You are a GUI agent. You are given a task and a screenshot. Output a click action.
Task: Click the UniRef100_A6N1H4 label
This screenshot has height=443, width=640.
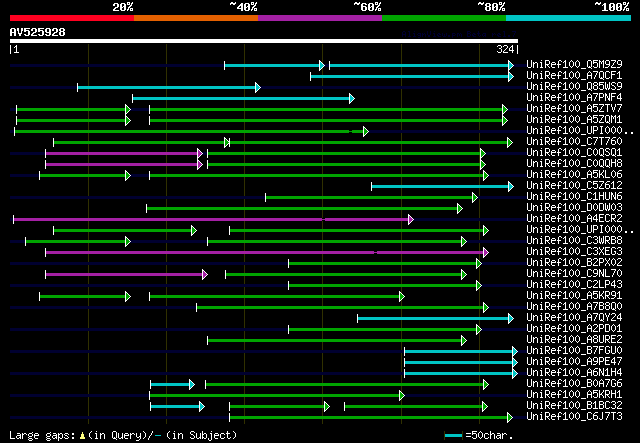coord(574,373)
